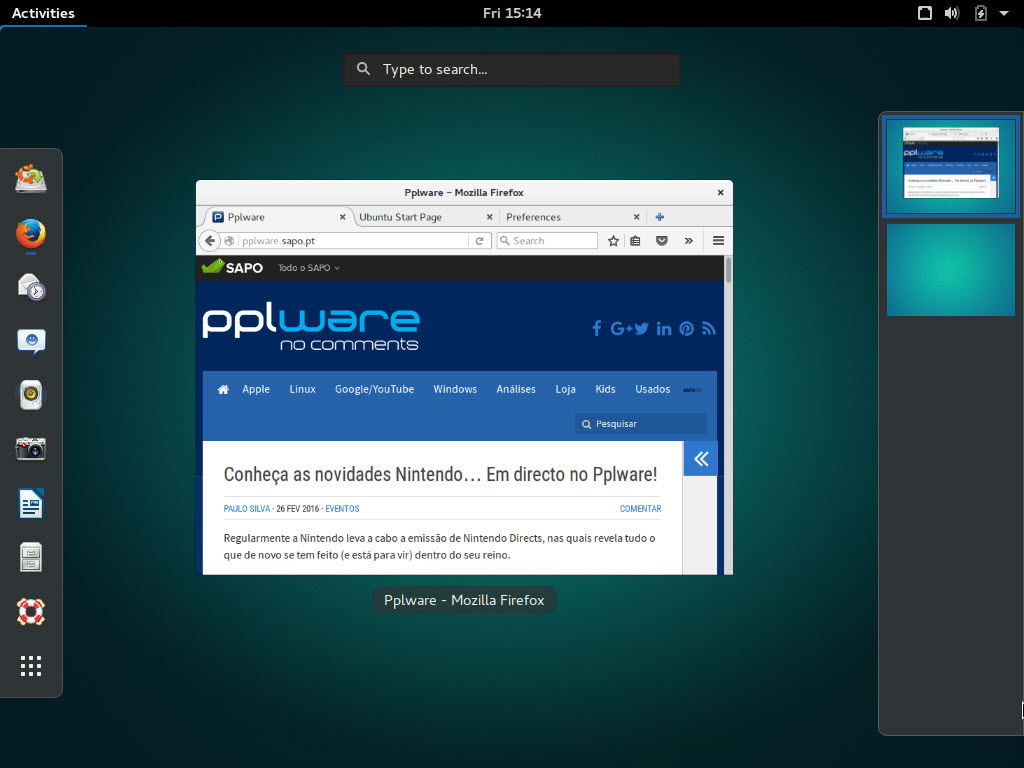
Task: Open LibreOffice Writer from the dash
Action: click(31, 503)
